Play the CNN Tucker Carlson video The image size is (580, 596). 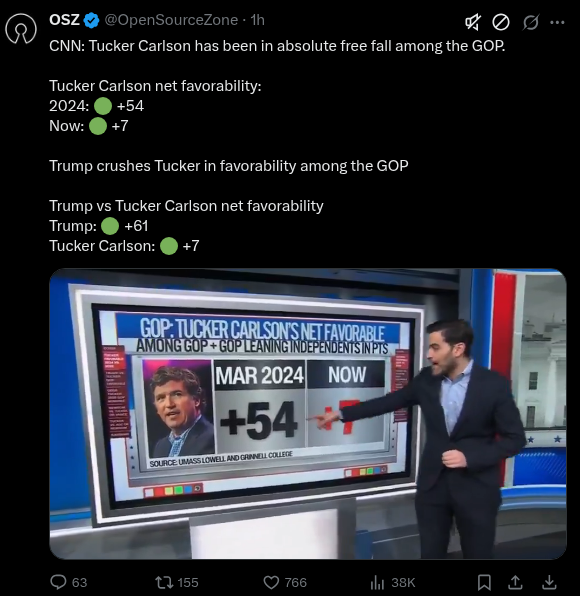[307, 414]
